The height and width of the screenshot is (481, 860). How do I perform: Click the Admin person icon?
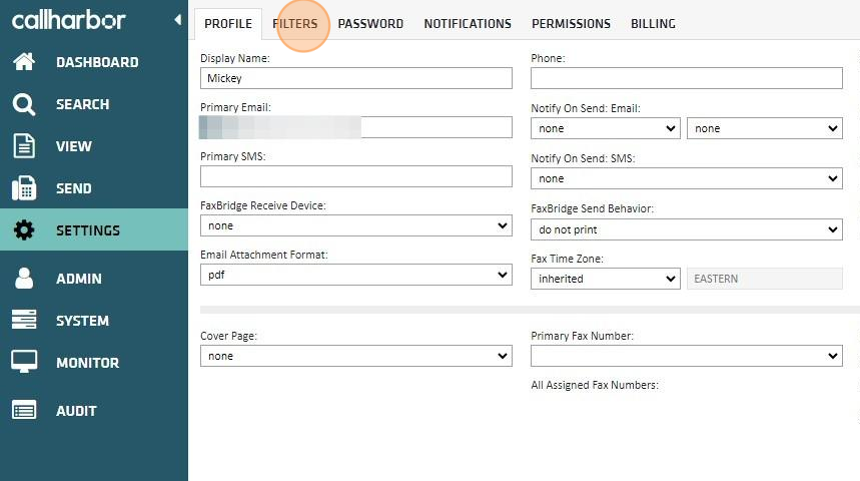point(24,279)
